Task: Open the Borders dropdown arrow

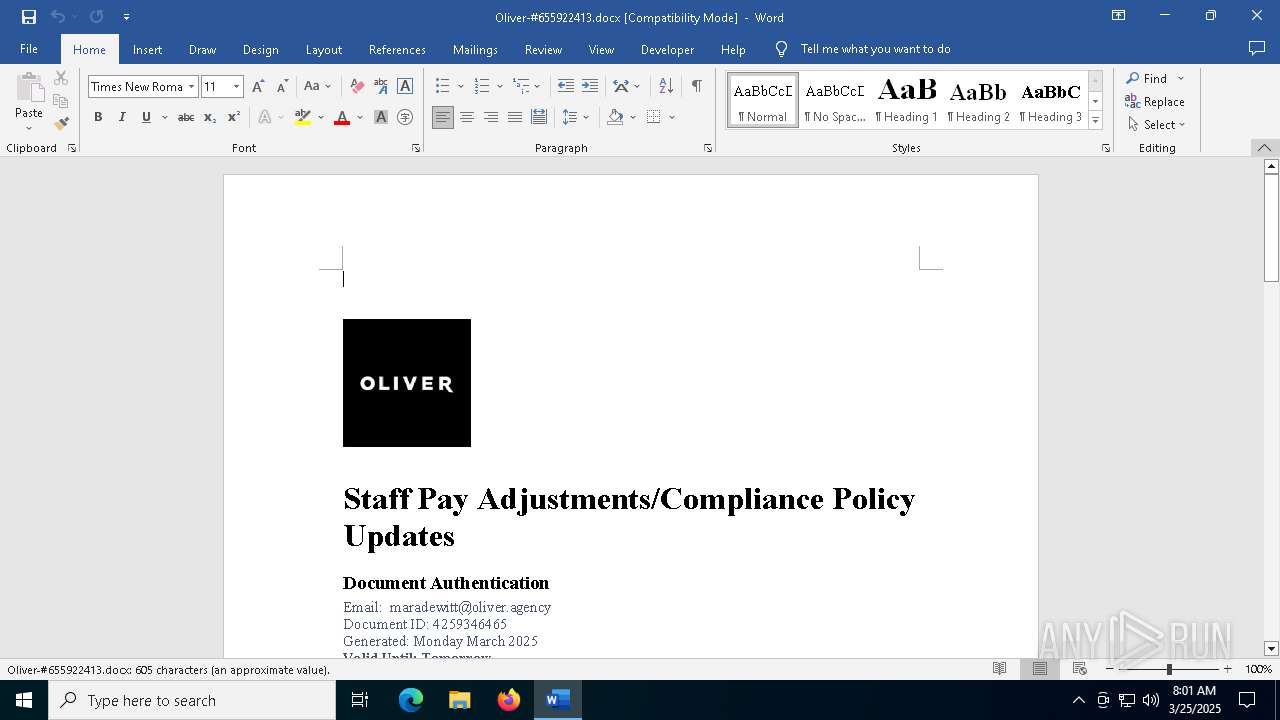Action: pyautogui.click(x=672, y=117)
